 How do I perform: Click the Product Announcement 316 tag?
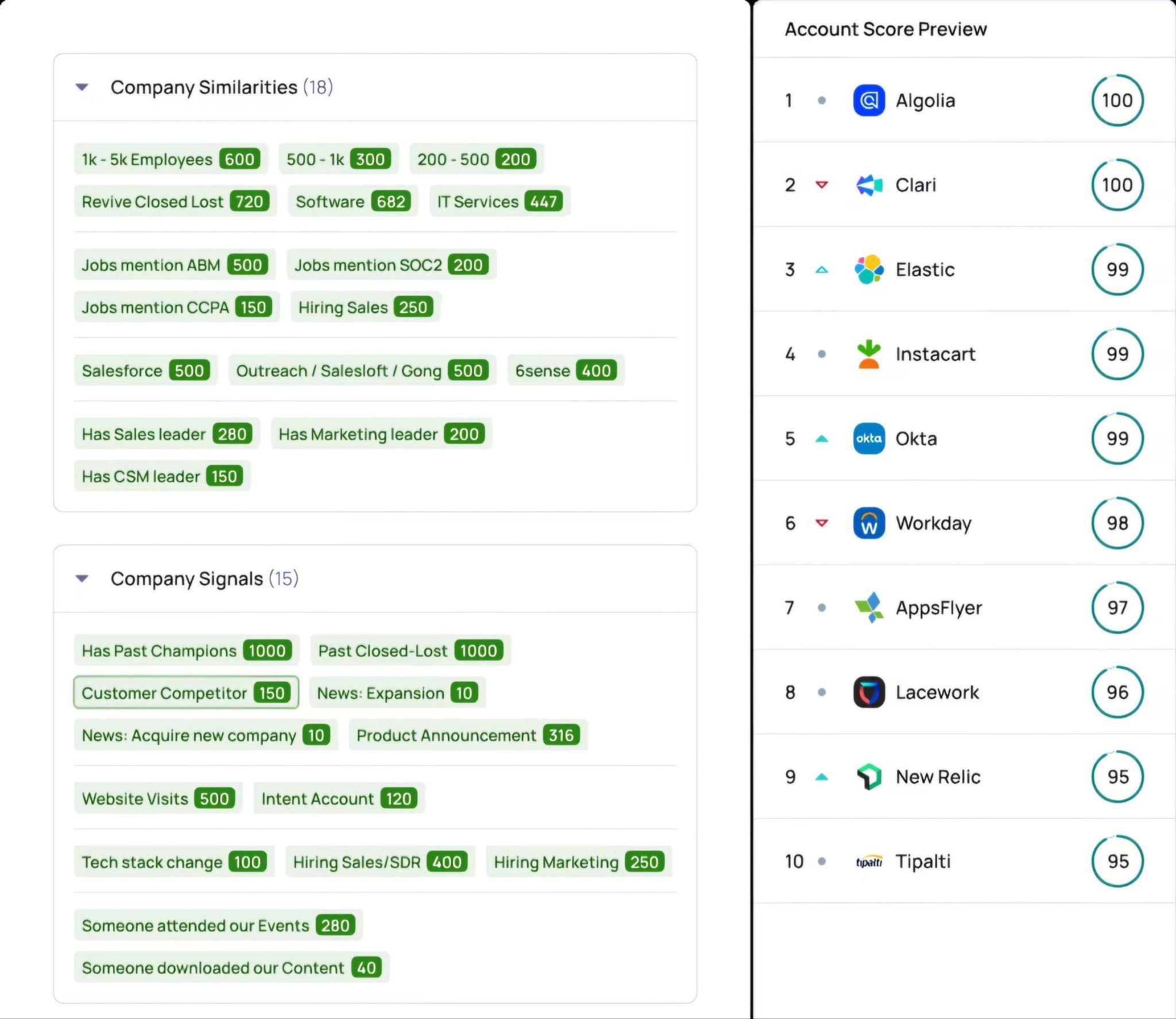pyautogui.click(x=469, y=735)
